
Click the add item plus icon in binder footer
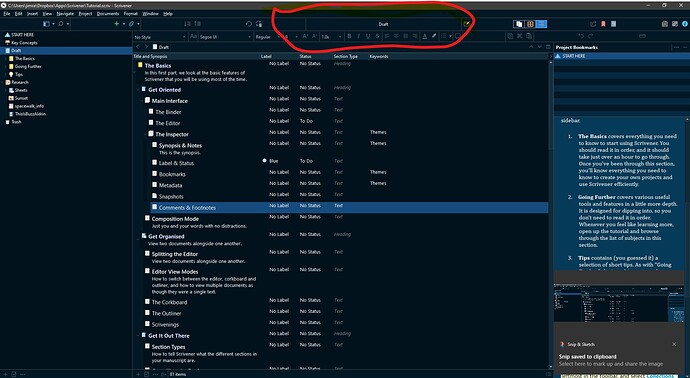point(4,374)
